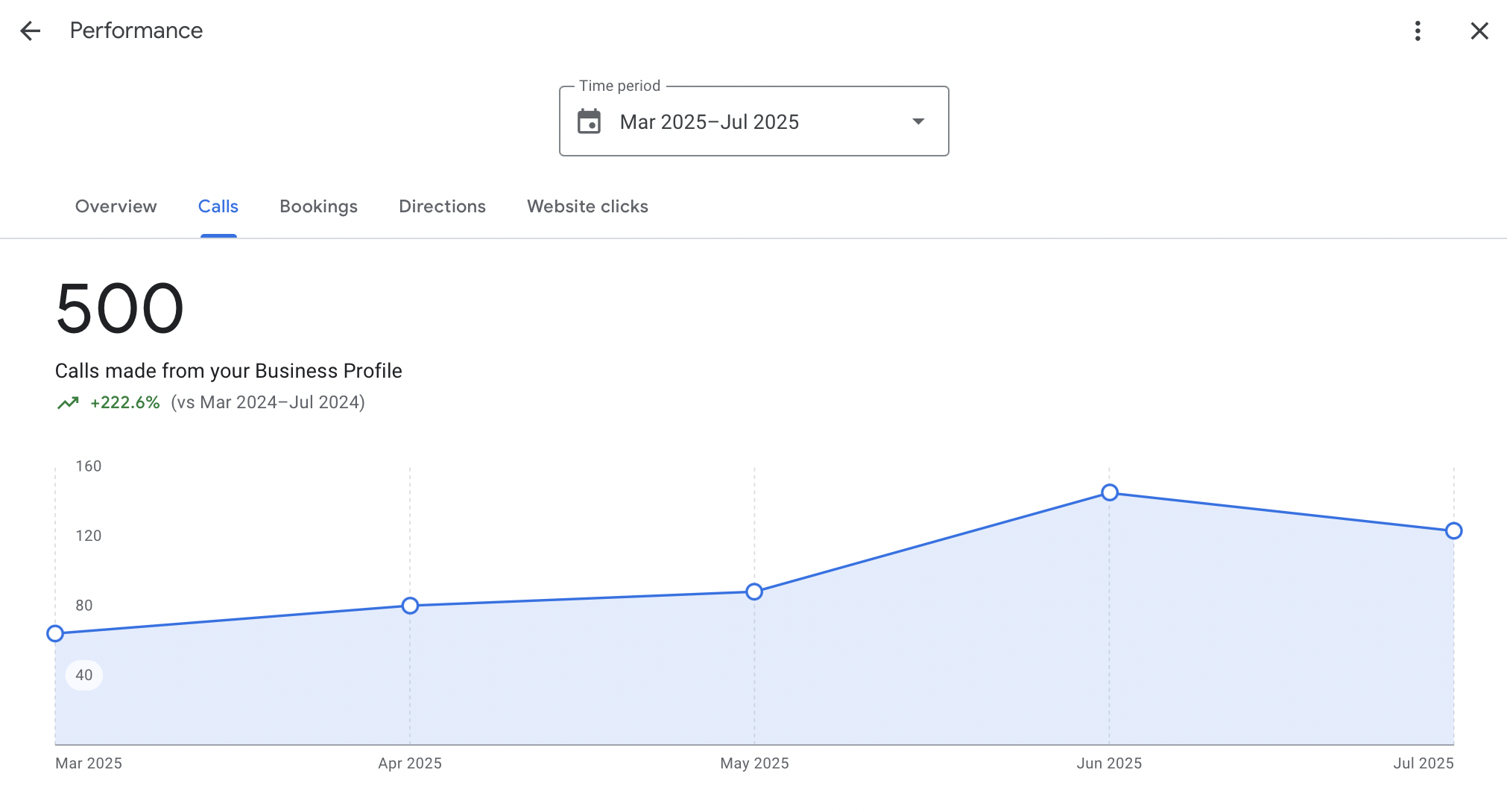The image size is (1507, 812).
Task: Open the Bookings tab
Action: pos(318,206)
